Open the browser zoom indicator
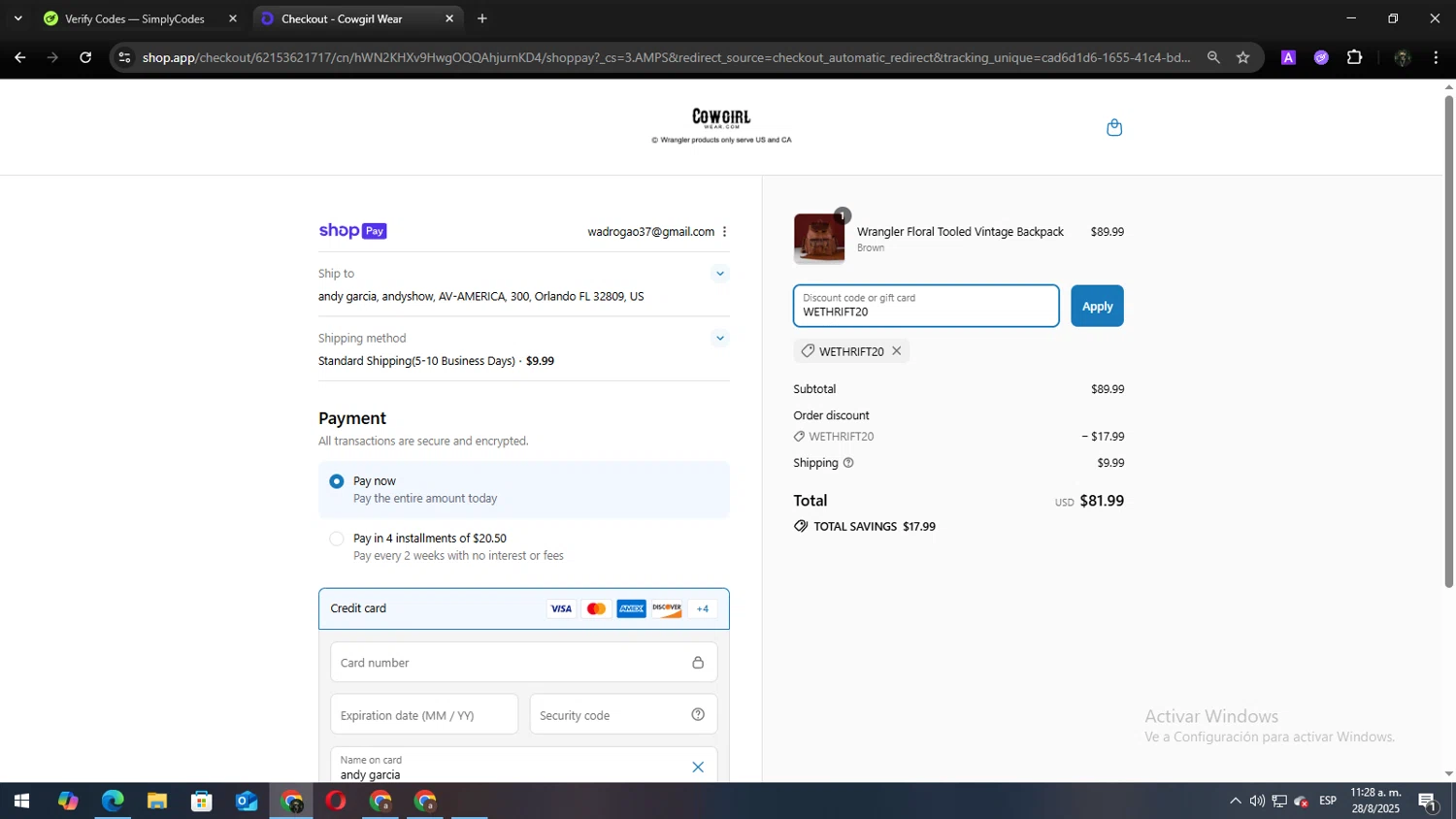The height and width of the screenshot is (819, 1456). tap(1213, 58)
